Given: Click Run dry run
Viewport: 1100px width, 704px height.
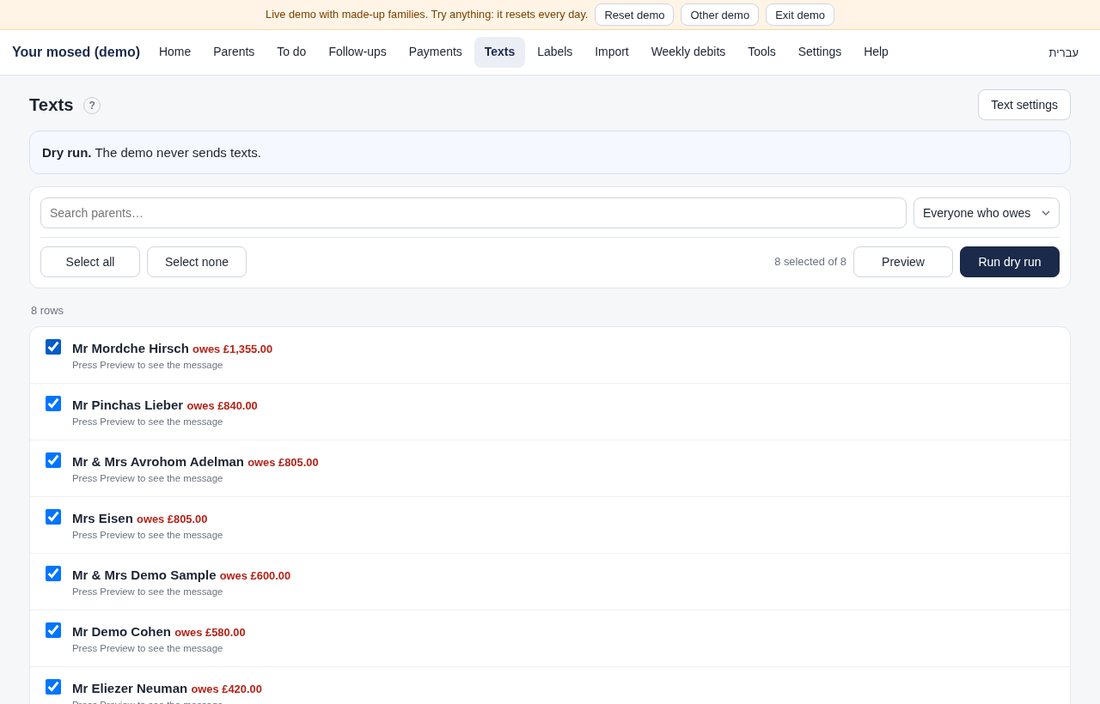Looking at the screenshot, I should tap(1010, 262).
